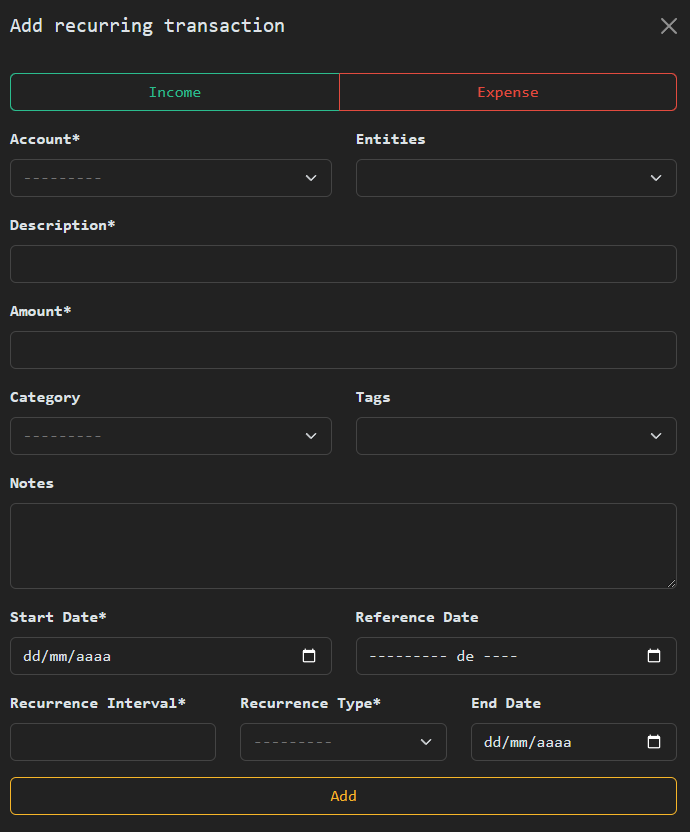Click inside the Notes text area
The width and height of the screenshot is (690, 832).
343,546
